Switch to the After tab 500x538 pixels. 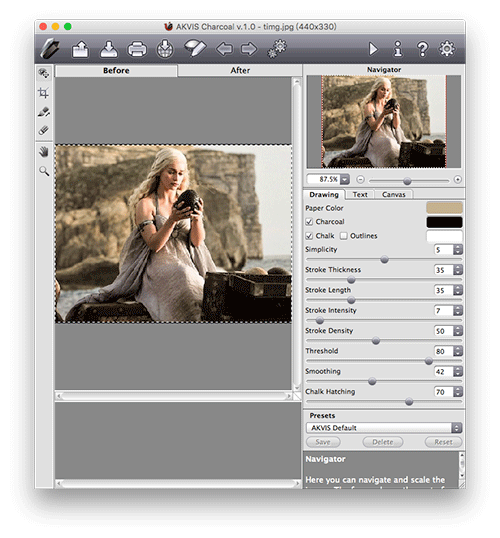click(240, 71)
